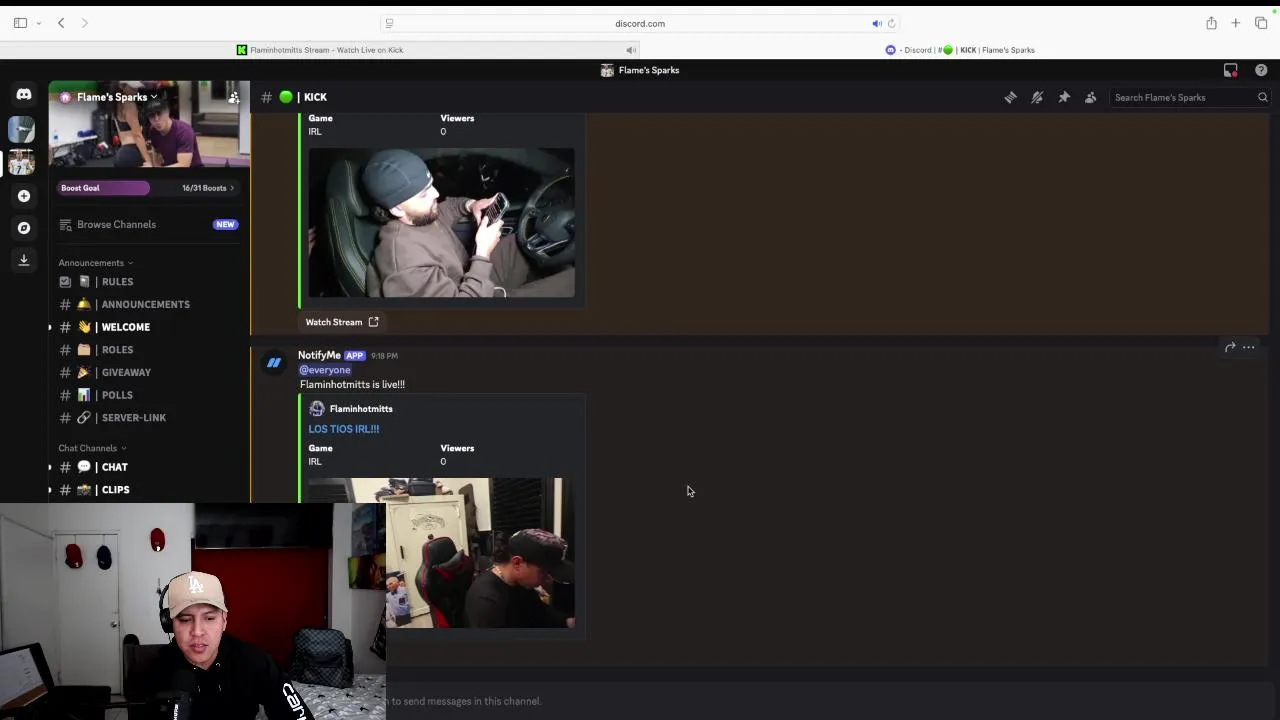Forward the NotifyMe message
Screen dimensions: 1280x720
[1230, 347]
